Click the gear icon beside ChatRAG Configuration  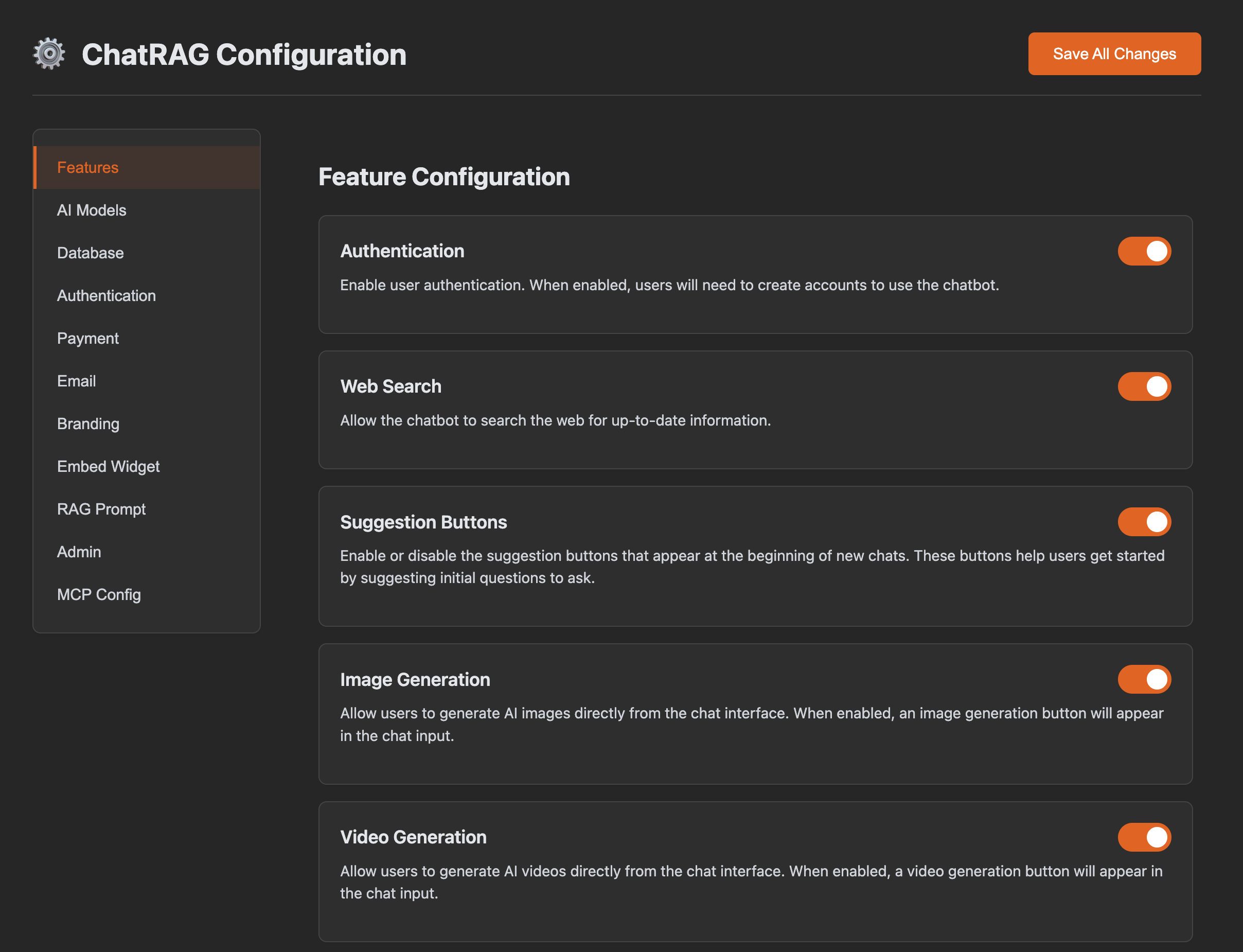pos(49,54)
